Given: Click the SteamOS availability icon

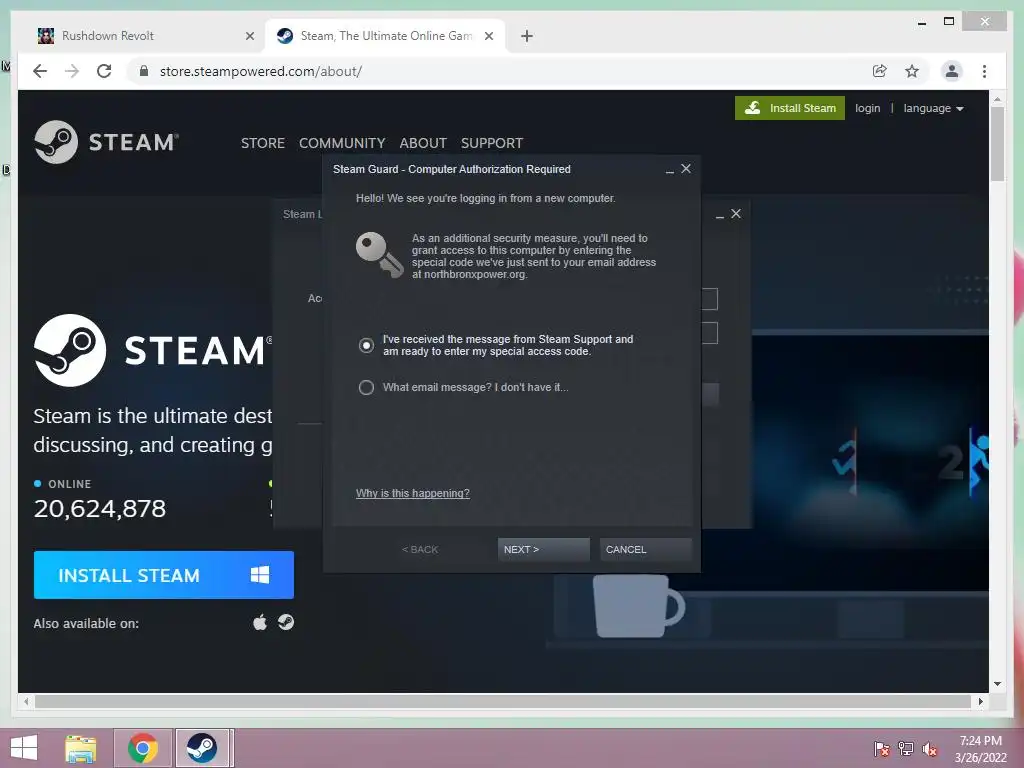Looking at the screenshot, I should pyautogui.click(x=286, y=622).
